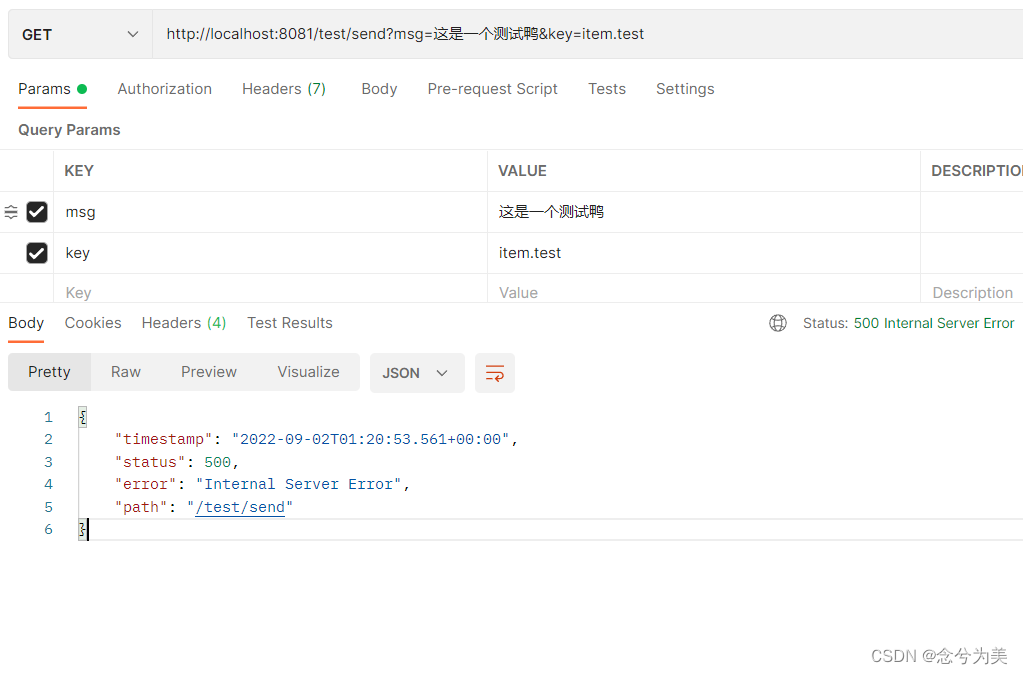Open the JSON format dropdown in response pane
Viewport: 1023px width, 674px height.
coord(416,372)
